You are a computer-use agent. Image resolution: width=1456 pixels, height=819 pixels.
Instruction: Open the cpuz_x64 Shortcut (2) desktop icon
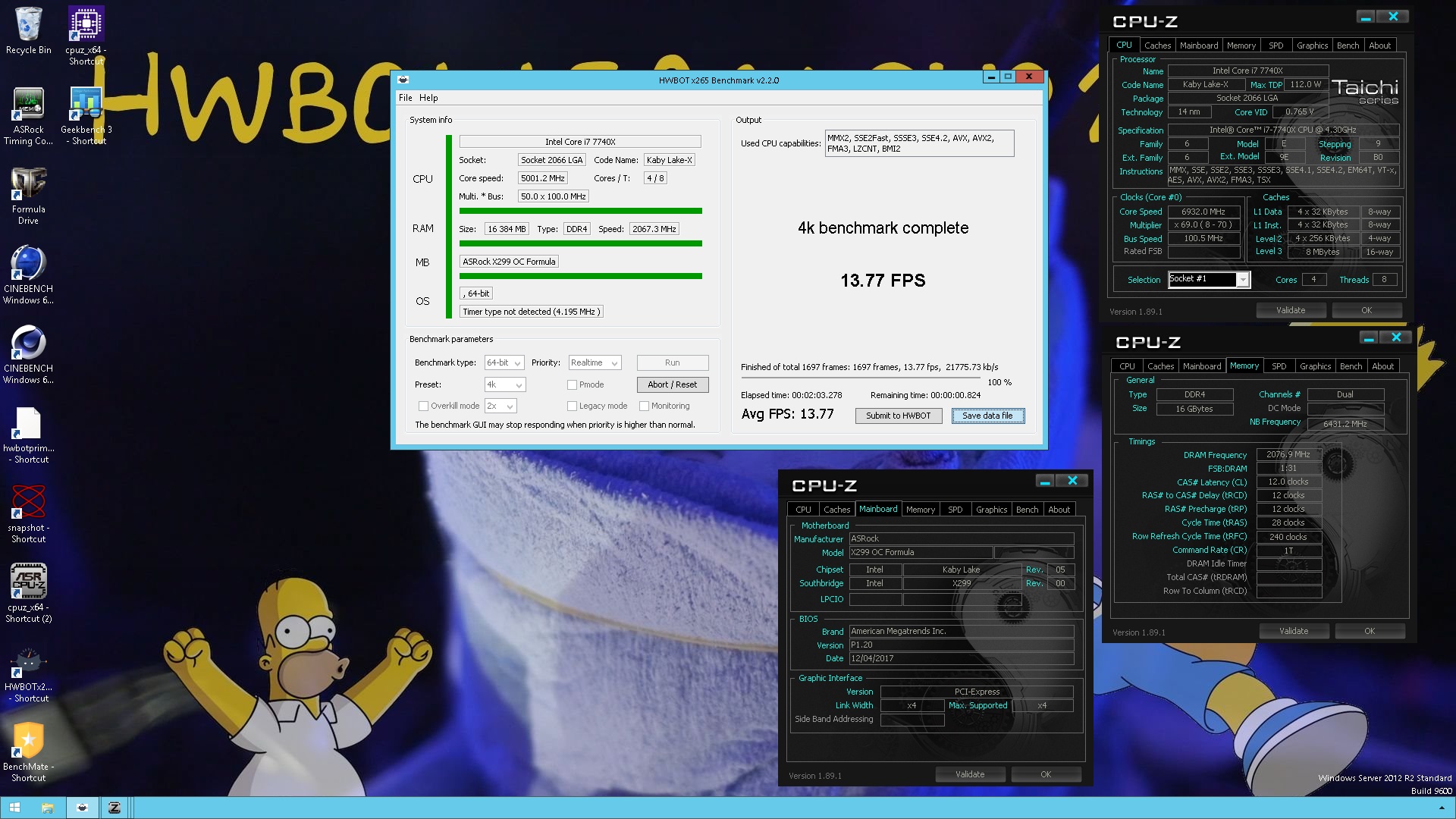(x=28, y=594)
